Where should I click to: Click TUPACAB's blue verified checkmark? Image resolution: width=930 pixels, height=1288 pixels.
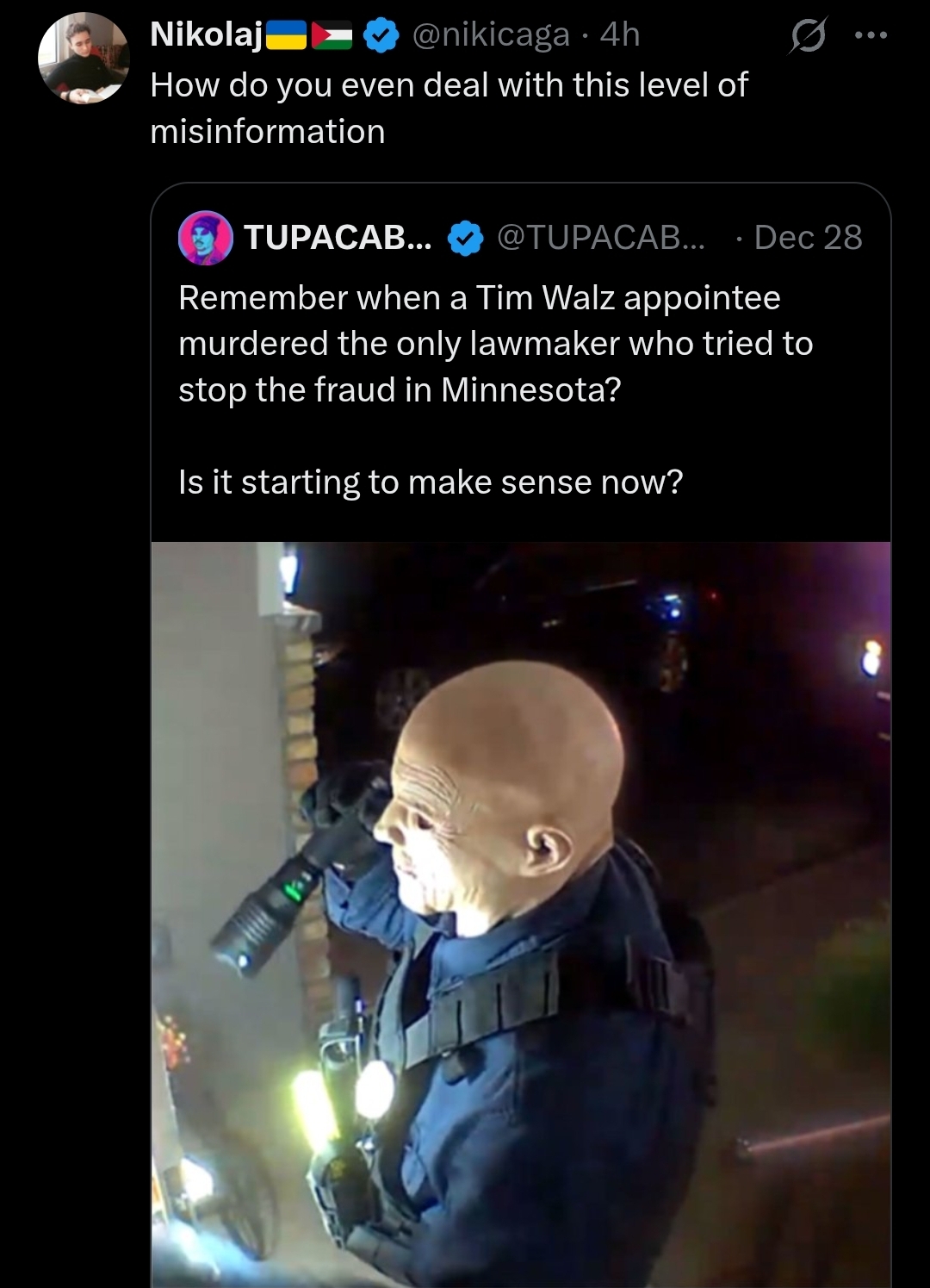tap(466, 238)
